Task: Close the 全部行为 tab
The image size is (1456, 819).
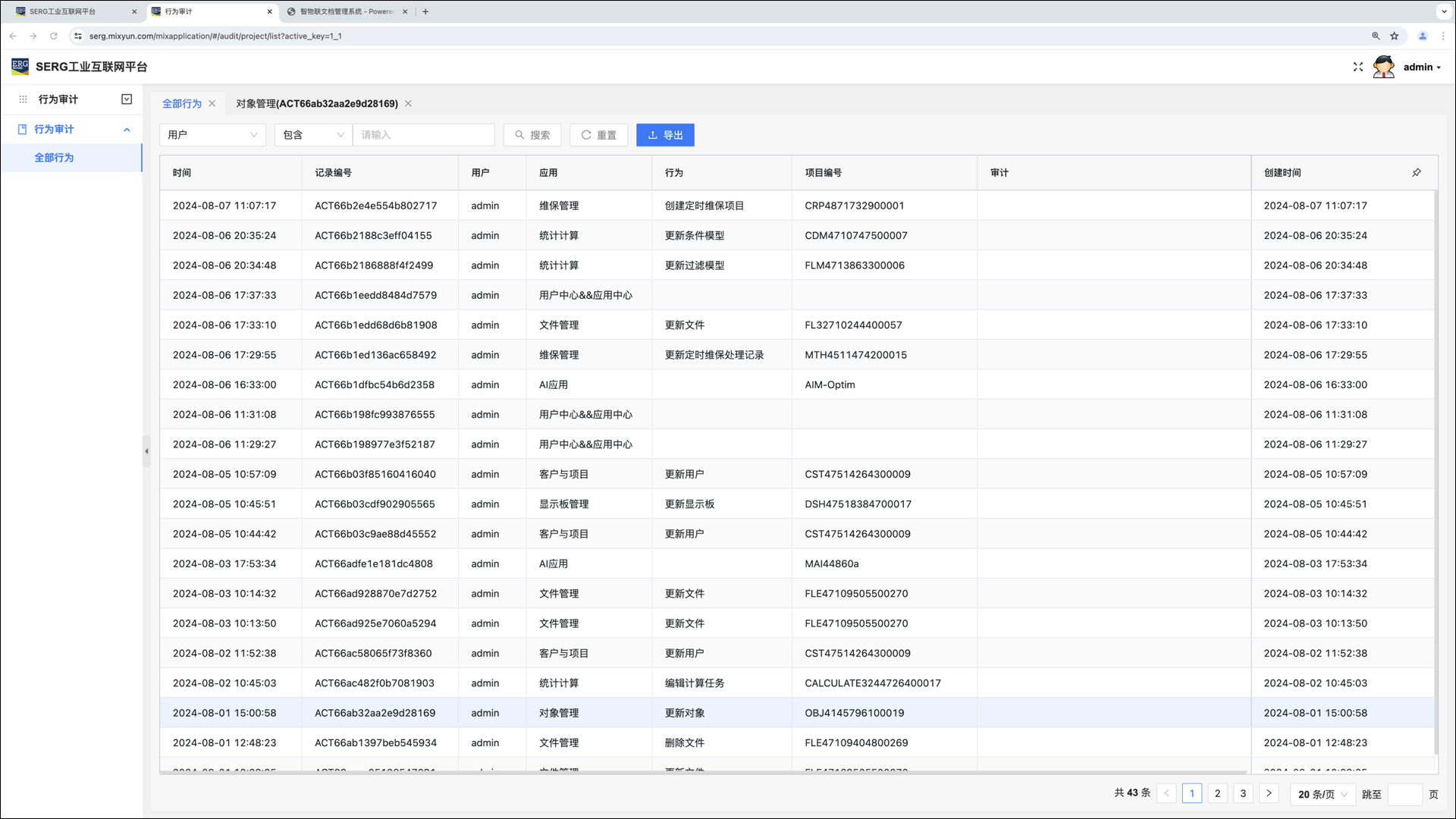Action: [x=212, y=104]
